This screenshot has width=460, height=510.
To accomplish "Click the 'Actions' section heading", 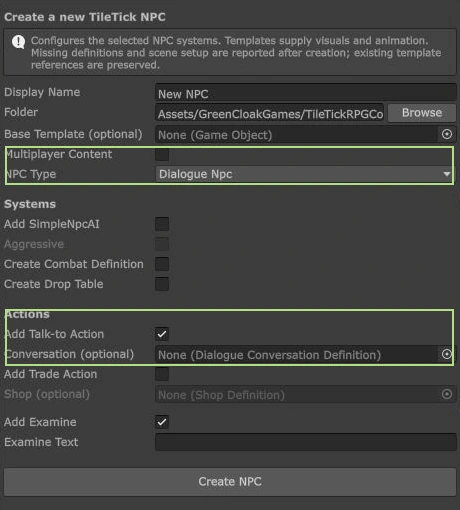I will point(27,314).
